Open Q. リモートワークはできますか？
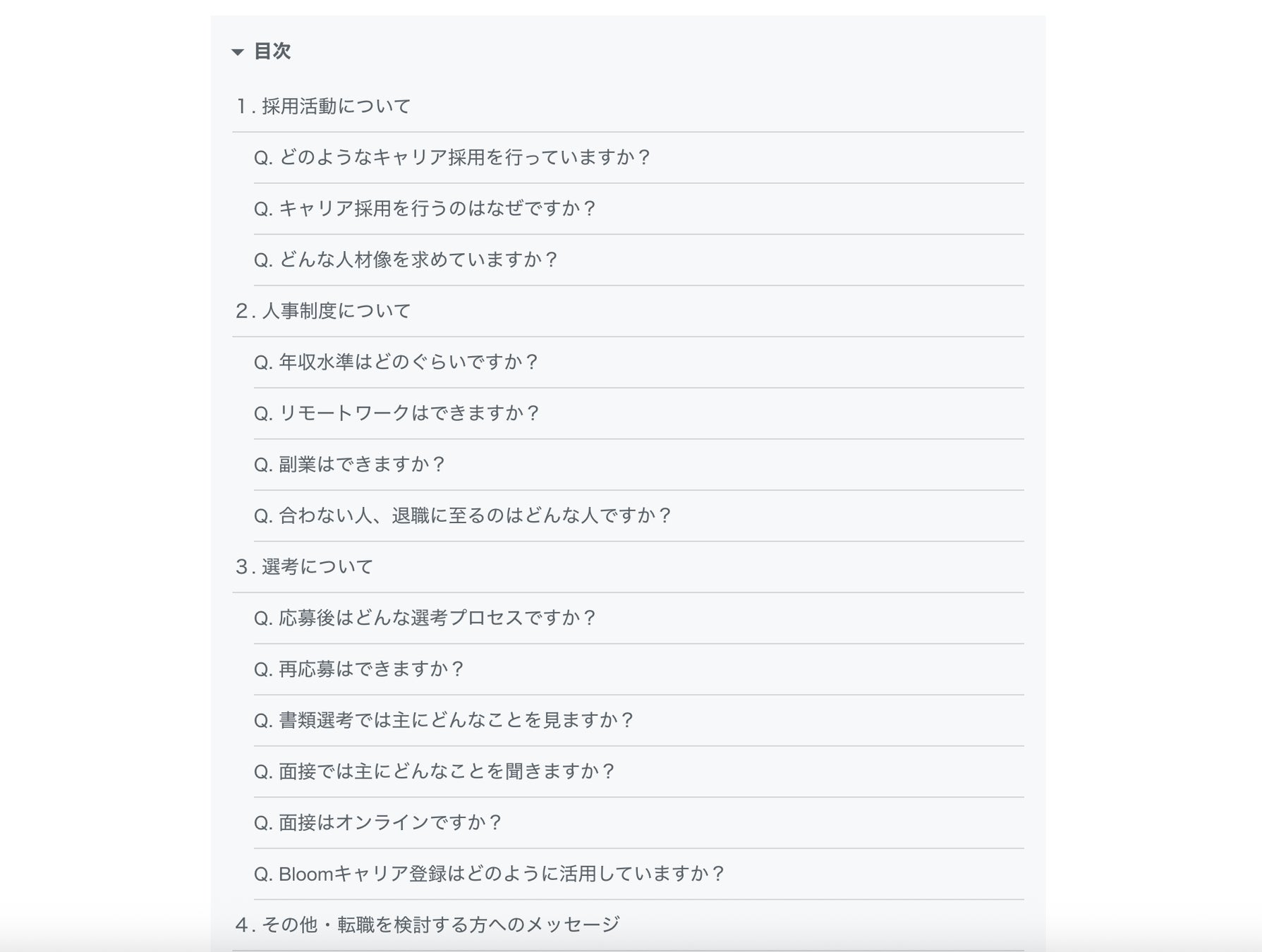The width and height of the screenshot is (1262, 952). click(x=397, y=413)
